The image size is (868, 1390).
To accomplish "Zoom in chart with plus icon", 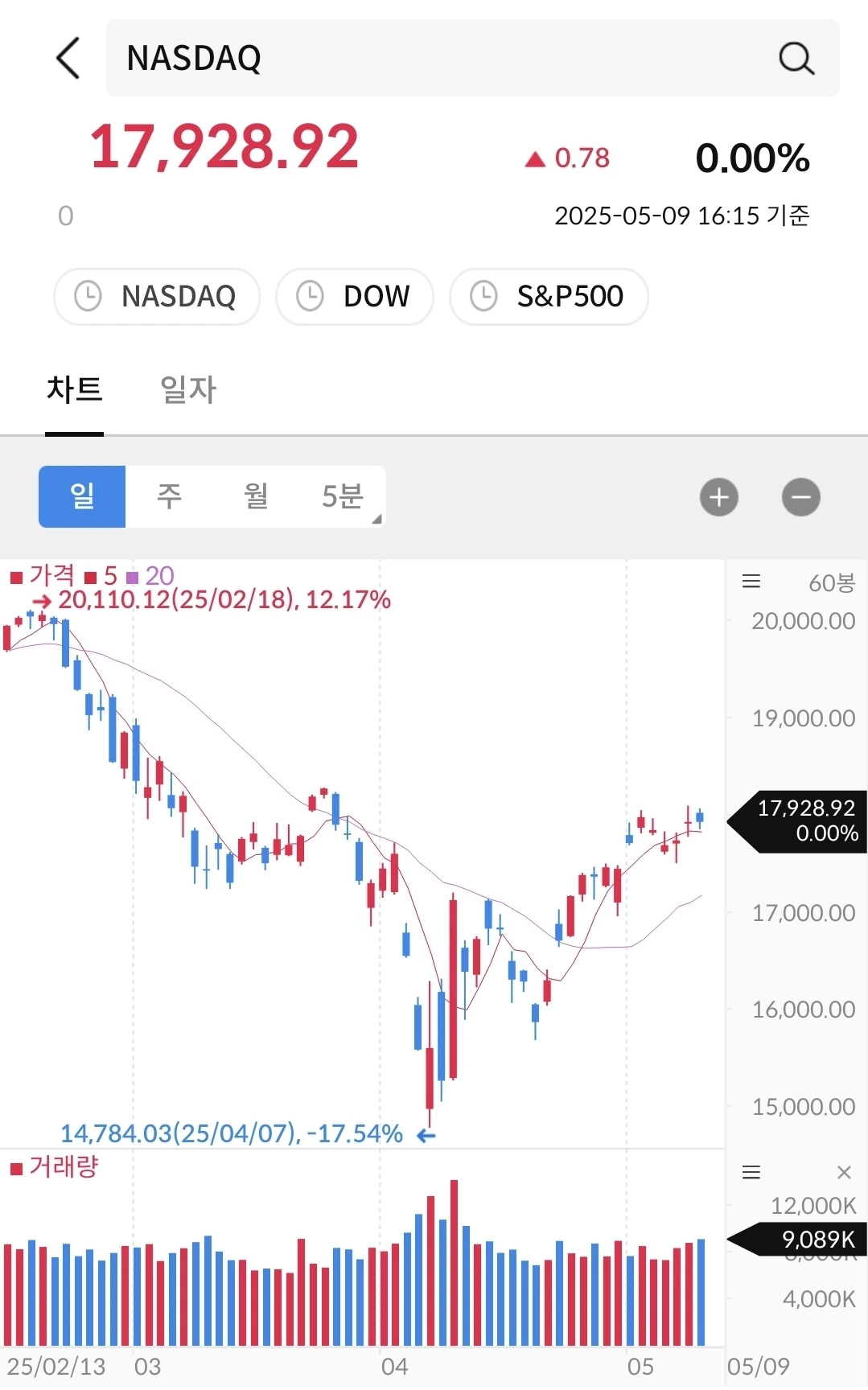I will coord(718,497).
